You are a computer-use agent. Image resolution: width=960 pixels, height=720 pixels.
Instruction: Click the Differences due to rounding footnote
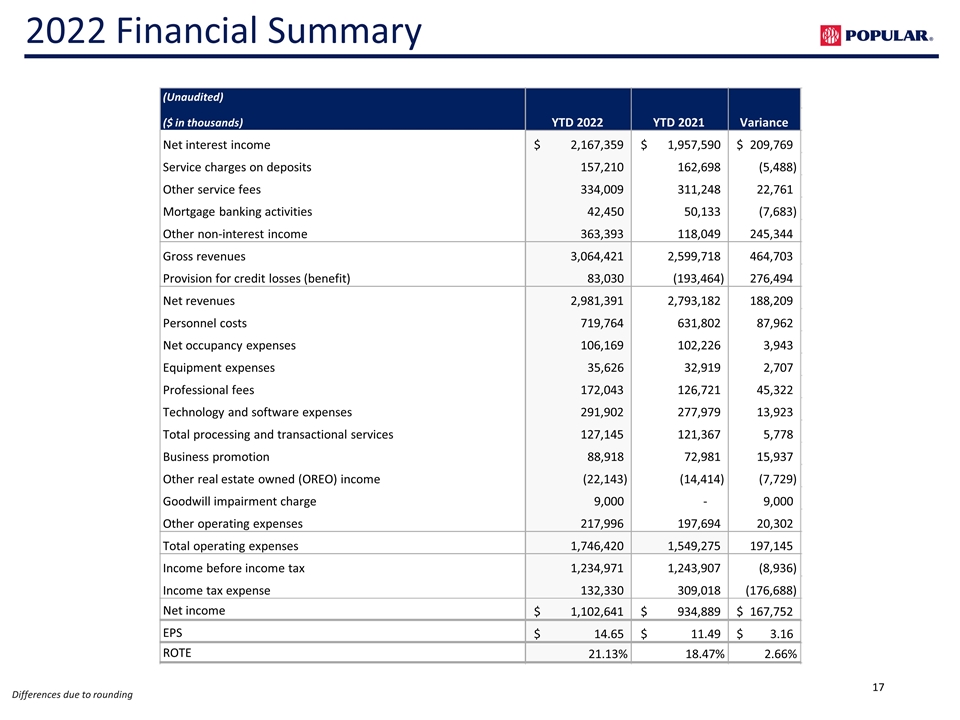coord(72,695)
